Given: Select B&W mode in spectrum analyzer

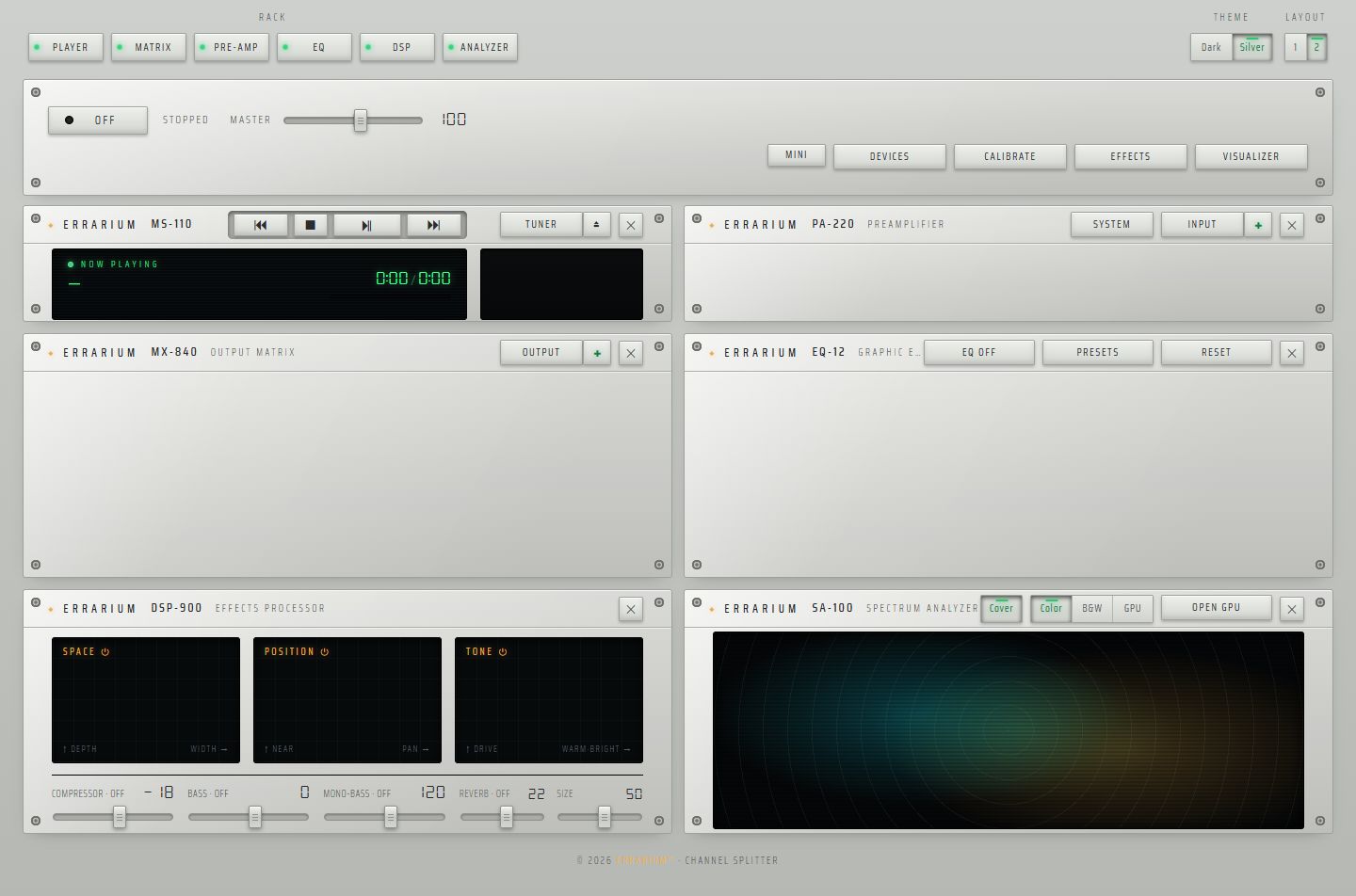Looking at the screenshot, I should click(1092, 608).
